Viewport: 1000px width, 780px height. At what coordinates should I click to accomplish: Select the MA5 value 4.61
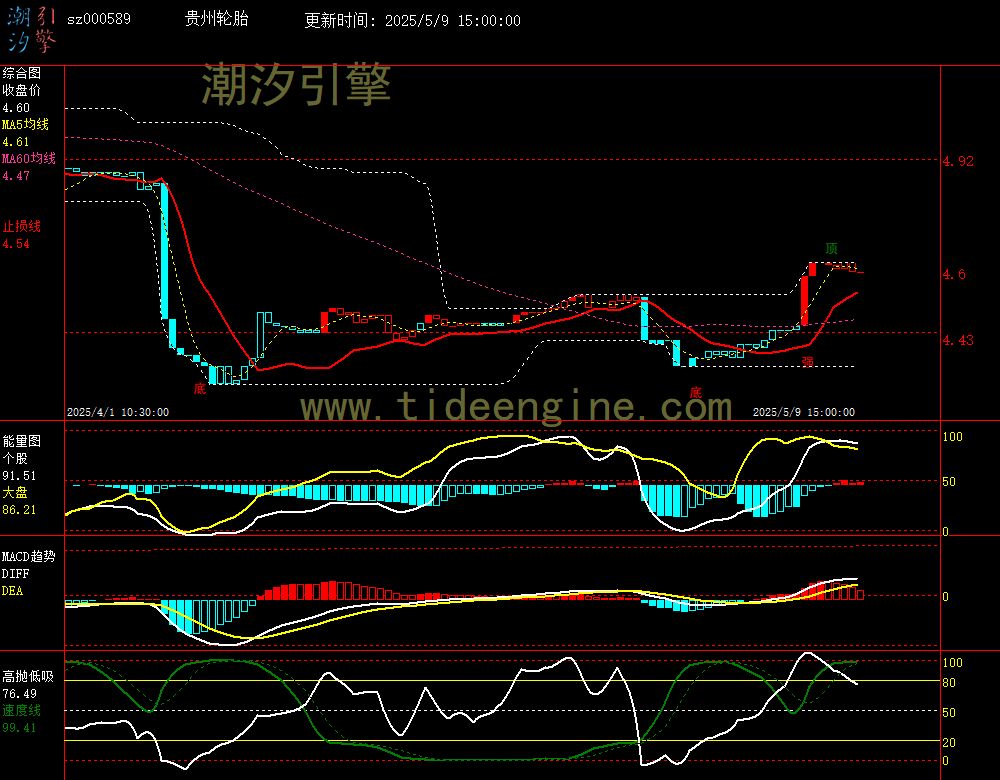coord(16,142)
